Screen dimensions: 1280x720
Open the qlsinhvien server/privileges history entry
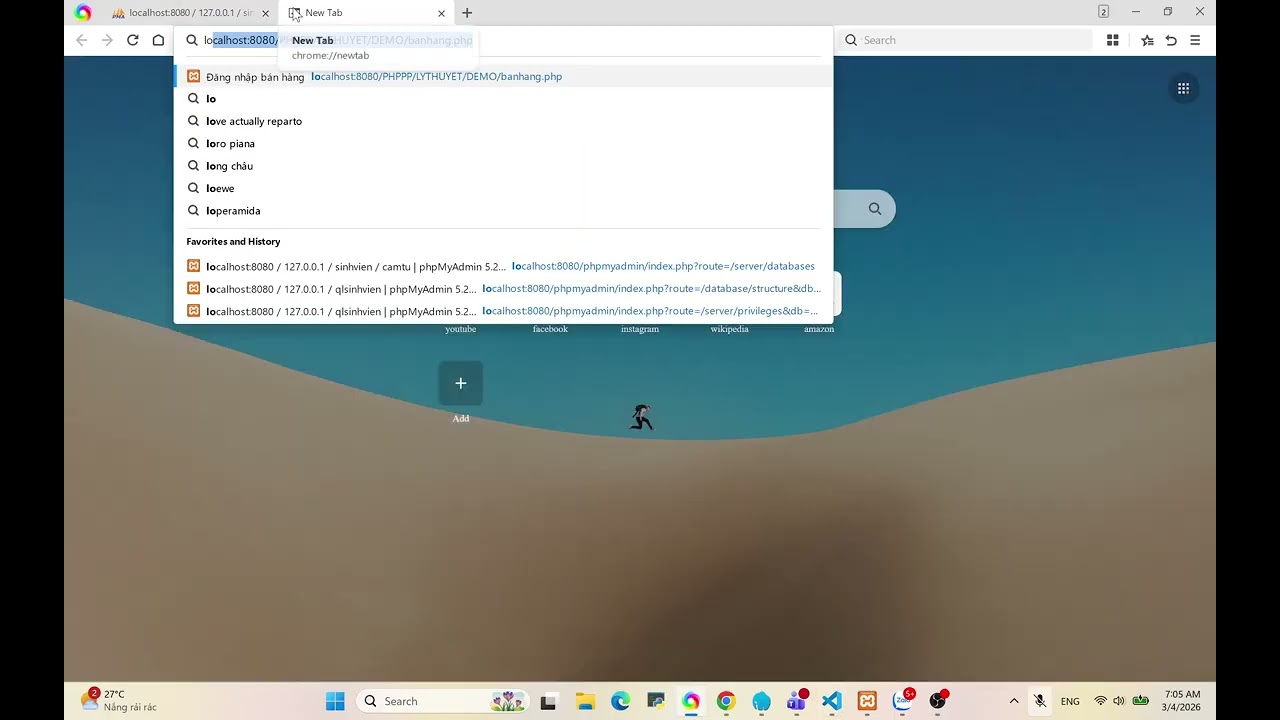point(503,311)
